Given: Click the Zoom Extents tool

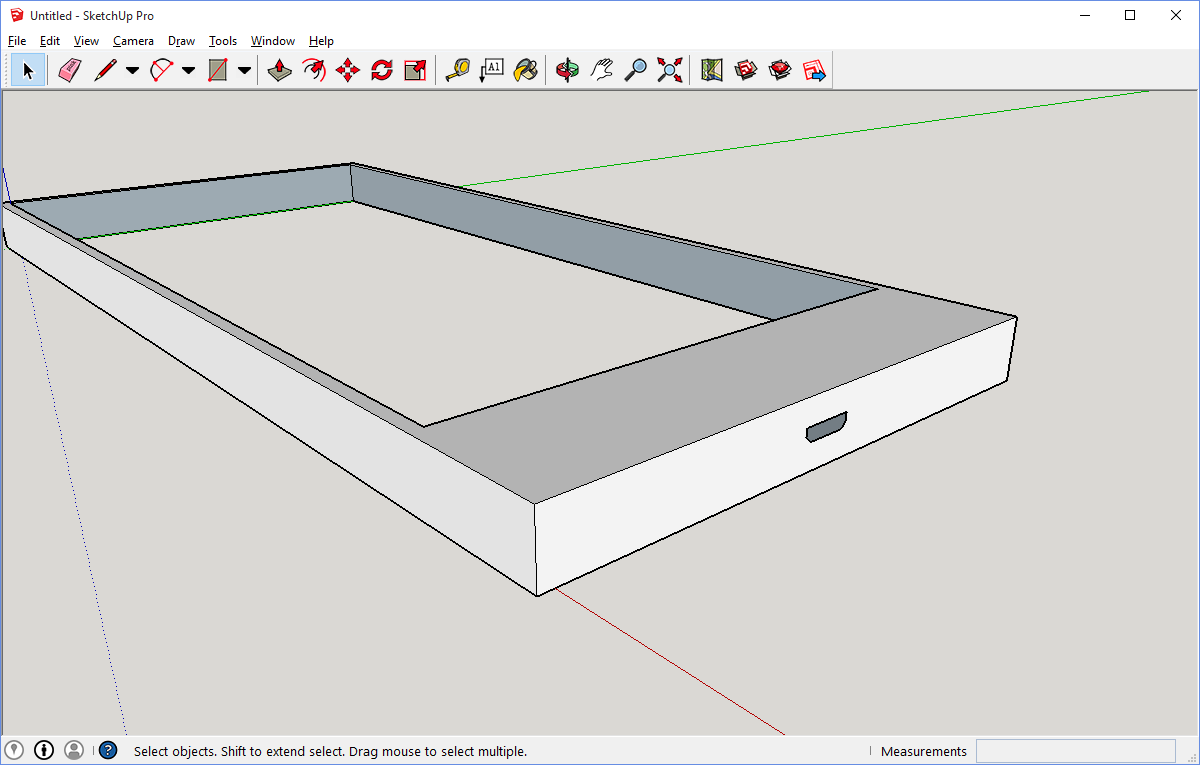Looking at the screenshot, I should pyautogui.click(x=669, y=70).
